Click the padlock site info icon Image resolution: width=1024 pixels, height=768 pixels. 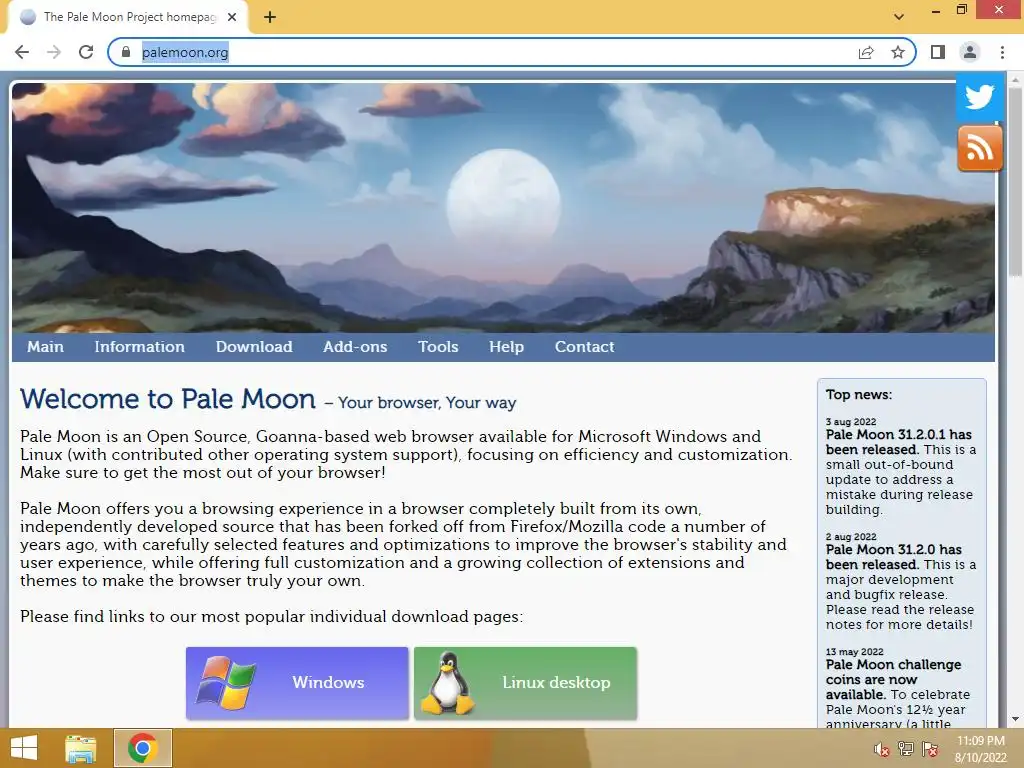click(x=126, y=52)
